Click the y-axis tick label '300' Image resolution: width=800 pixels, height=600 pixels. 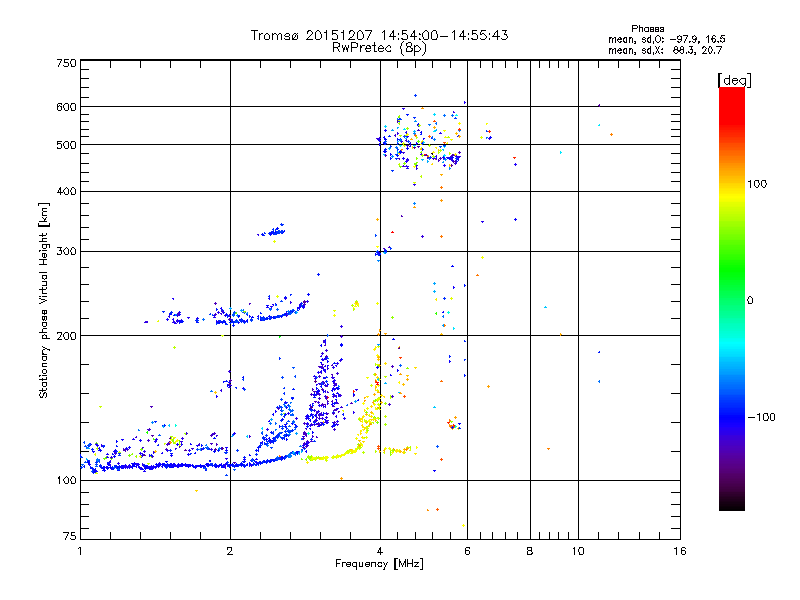click(x=66, y=252)
